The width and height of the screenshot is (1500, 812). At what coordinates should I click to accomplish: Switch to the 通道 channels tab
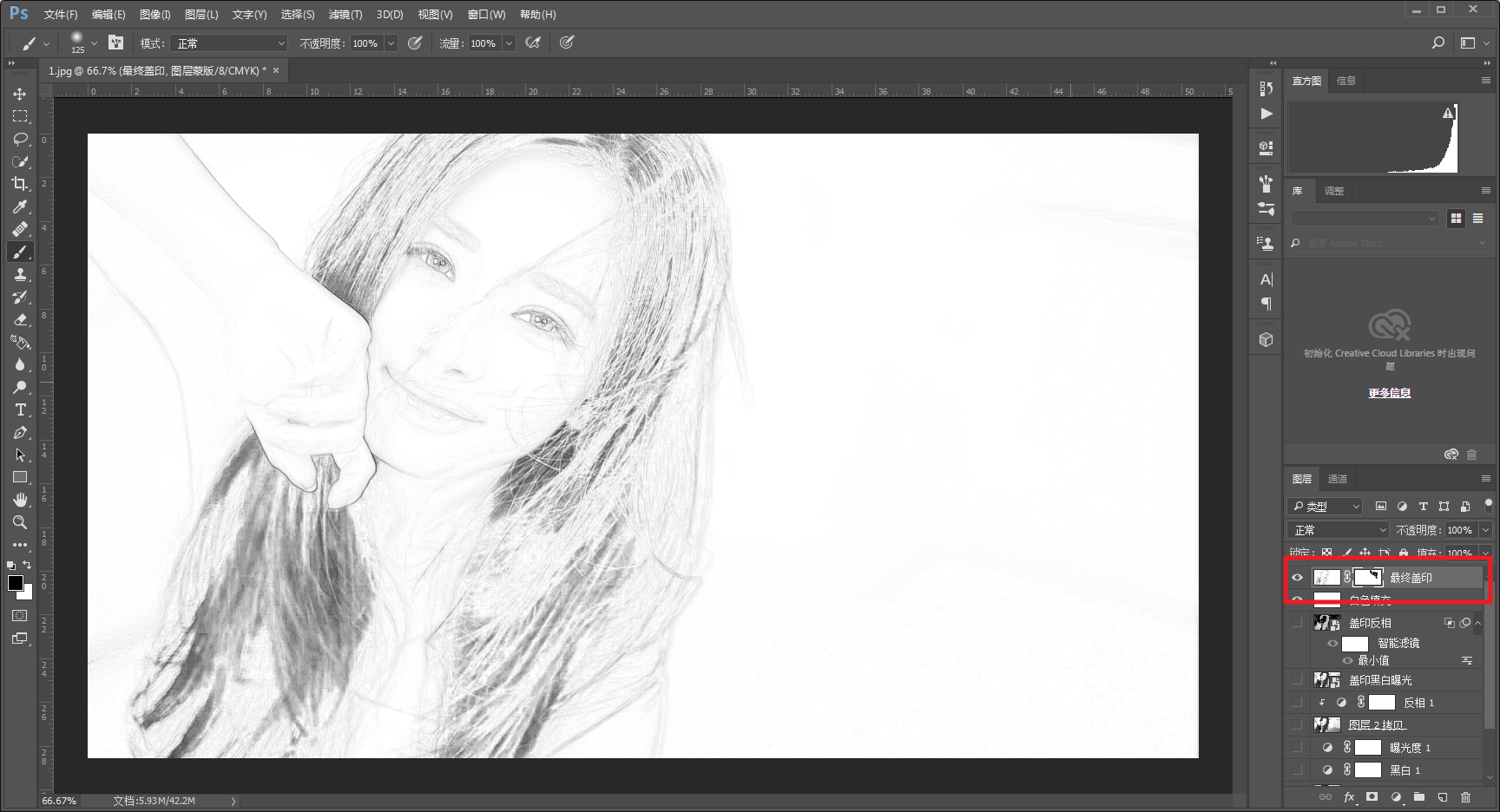point(1338,479)
